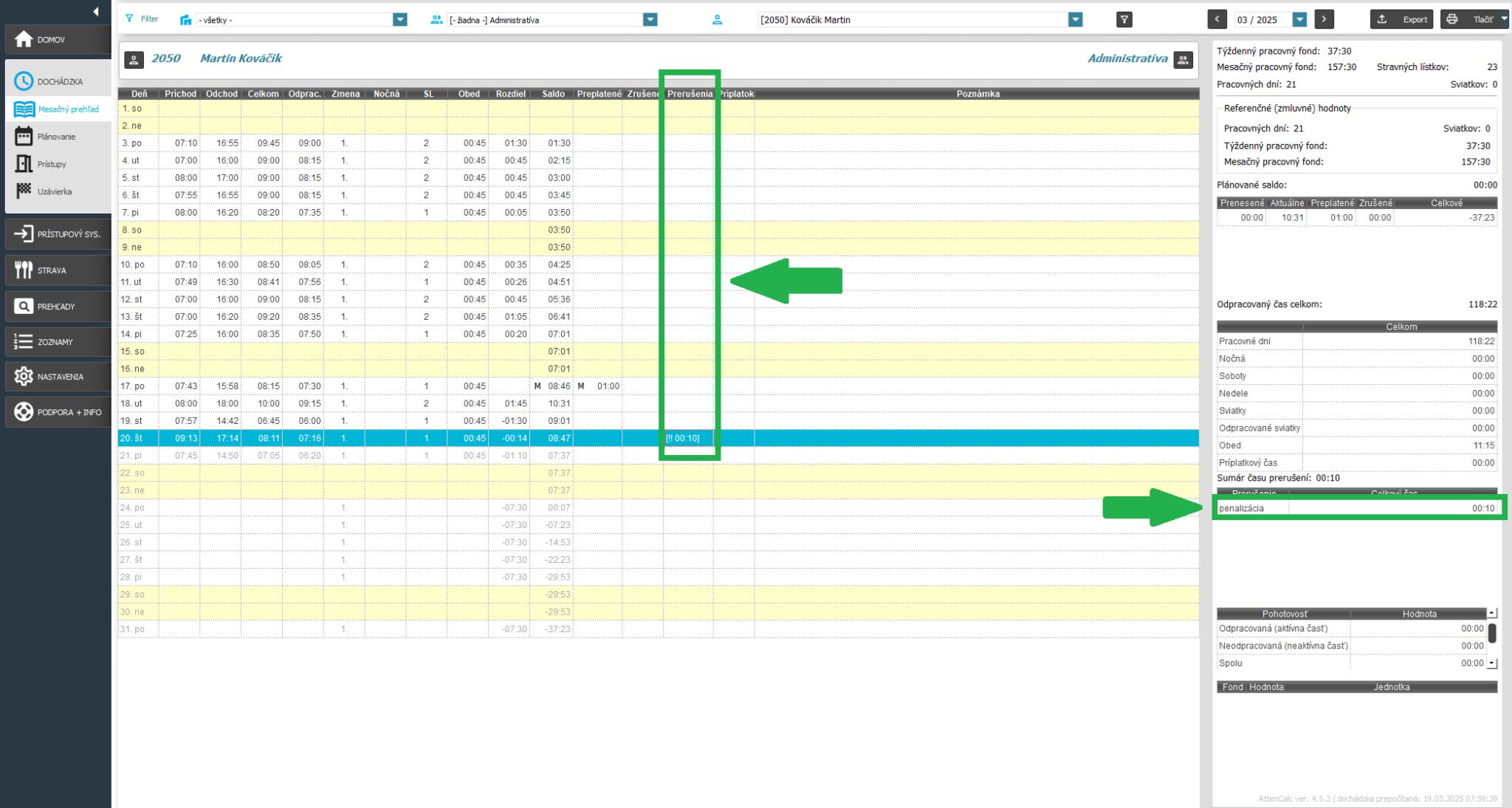Image resolution: width=1512 pixels, height=808 pixels.
Task: Open the Domov home section
Action: coord(58,39)
